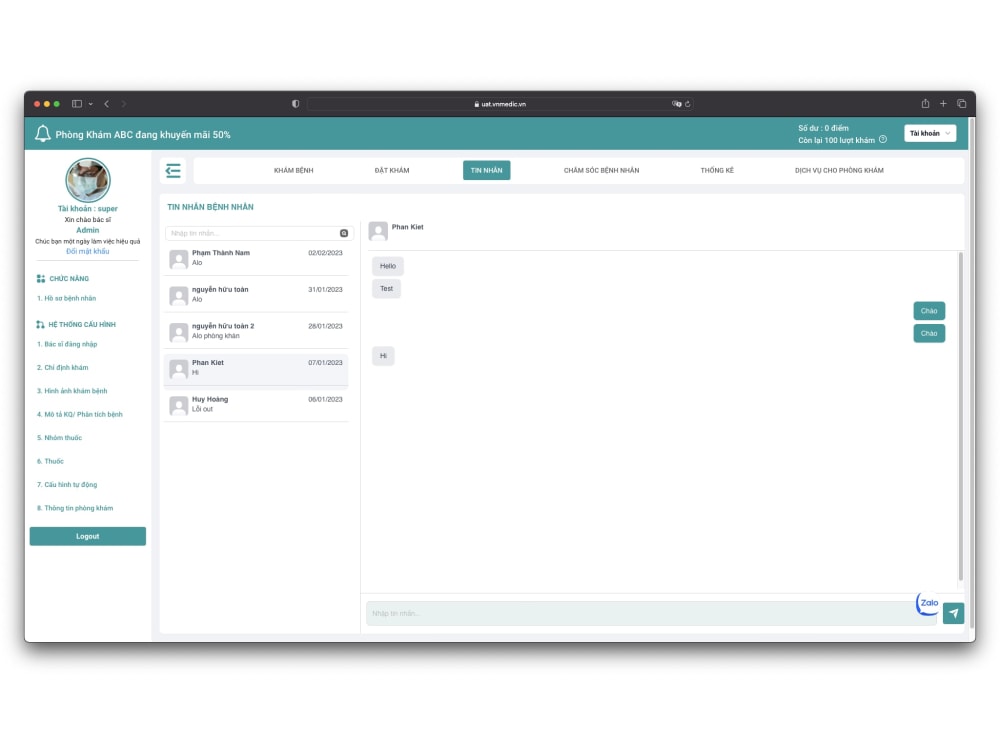Click the Safari sidebar toggle icon
1000x750 pixels.
(x=77, y=104)
